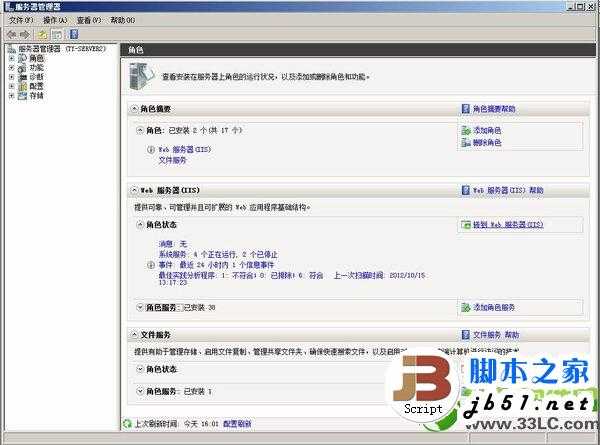Viewport: 600px width, 445px height.
Task: Select the 诊断 node in the tree
Action: (x=37, y=77)
